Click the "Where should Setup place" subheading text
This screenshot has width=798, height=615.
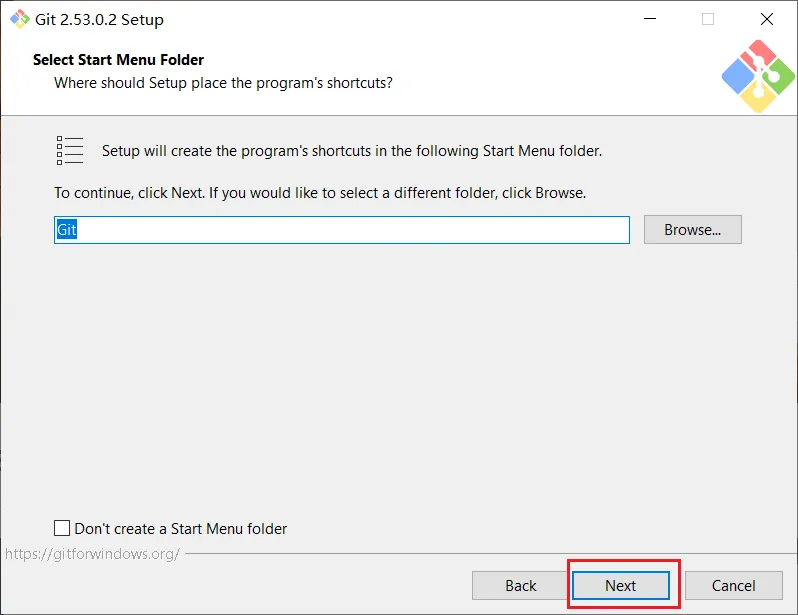(223, 82)
